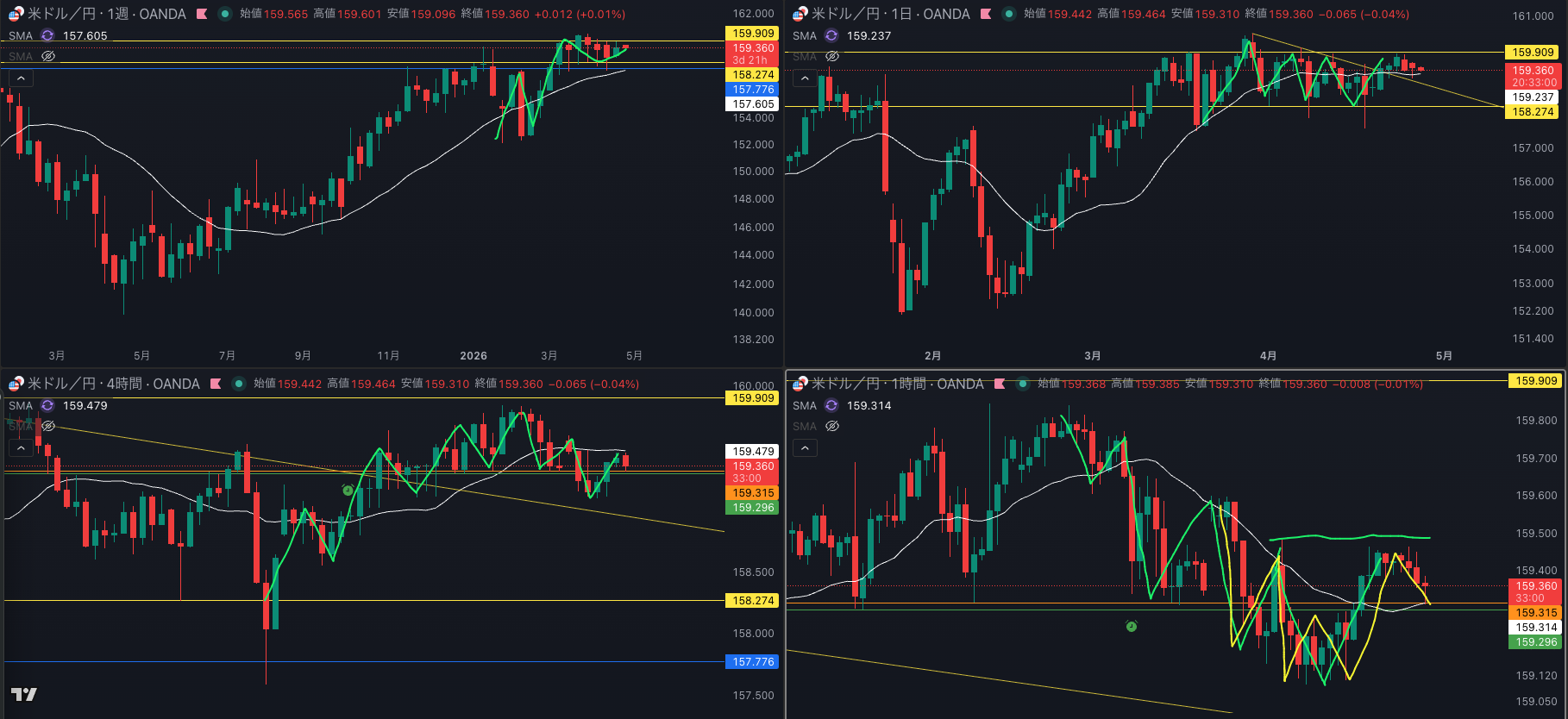Click the white 159.237 SMA price label in daily chart
Screen dimensions: 1568x719
1533,97
